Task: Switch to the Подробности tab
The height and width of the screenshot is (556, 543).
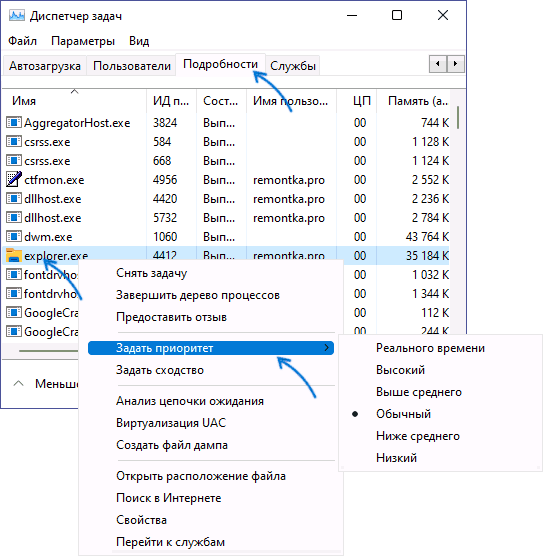Action: [220, 64]
